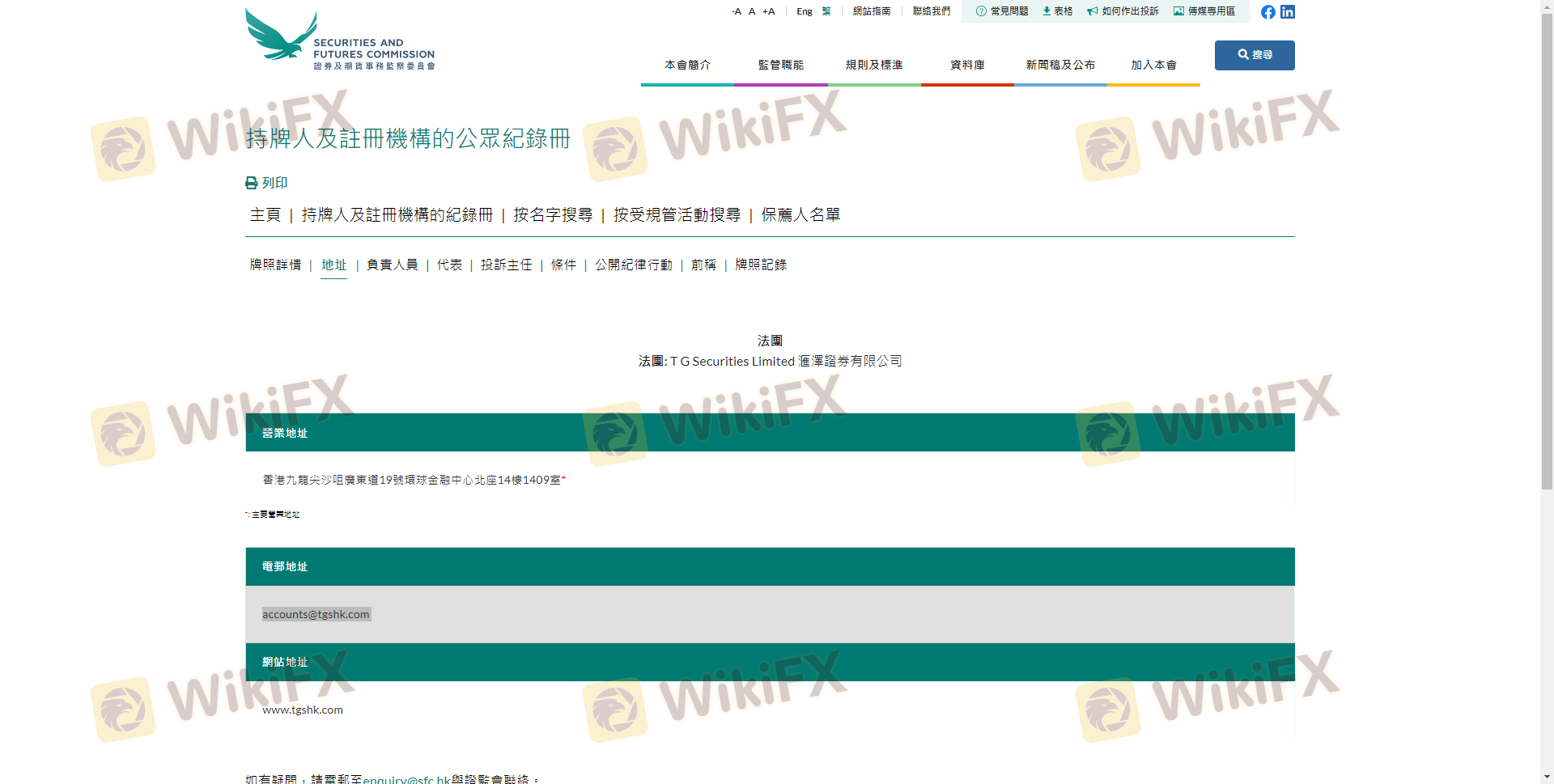The width and height of the screenshot is (1554, 784).
Task: Click the page's vertical scrollbar thumb
Action: click(x=1547, y=252)
